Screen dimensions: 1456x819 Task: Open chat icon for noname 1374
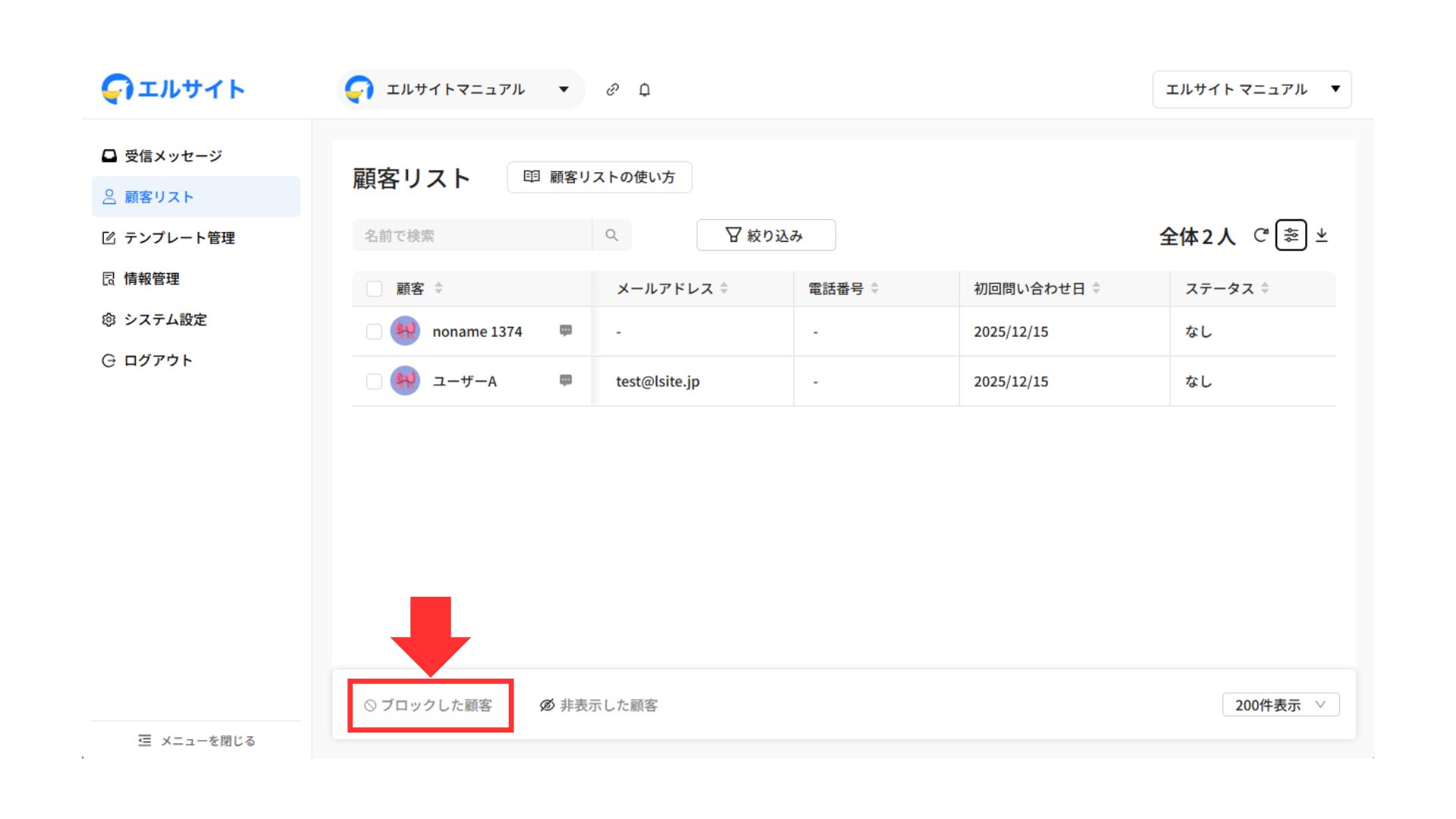point(566,331)
